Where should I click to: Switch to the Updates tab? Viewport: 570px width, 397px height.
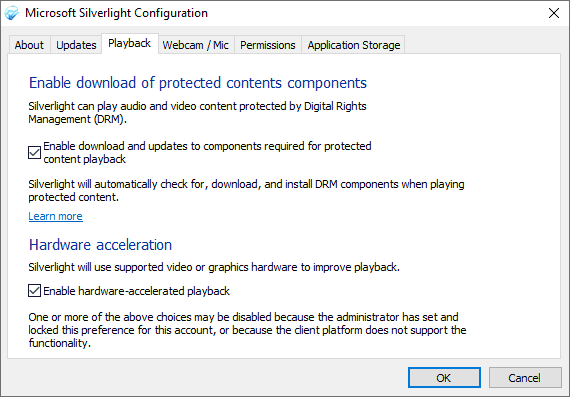pyautogui.click(x=76, y=45)
